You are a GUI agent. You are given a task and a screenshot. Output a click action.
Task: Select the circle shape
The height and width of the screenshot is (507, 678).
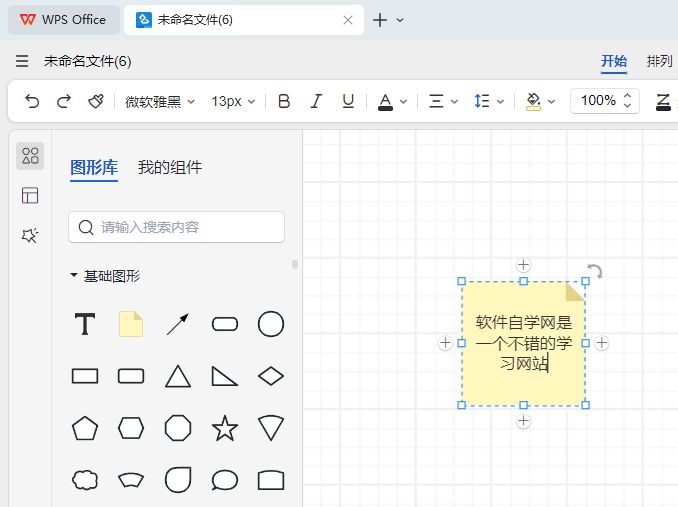[x=271, y=324]
